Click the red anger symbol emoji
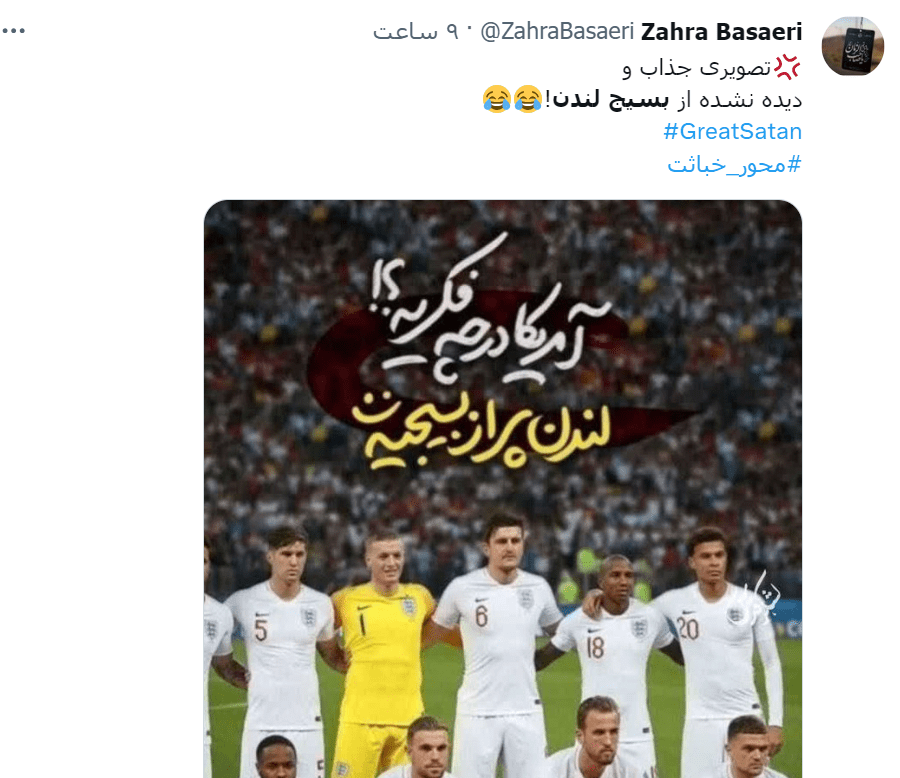The width and height of the screenshot is (900, 778). point(787,67)
